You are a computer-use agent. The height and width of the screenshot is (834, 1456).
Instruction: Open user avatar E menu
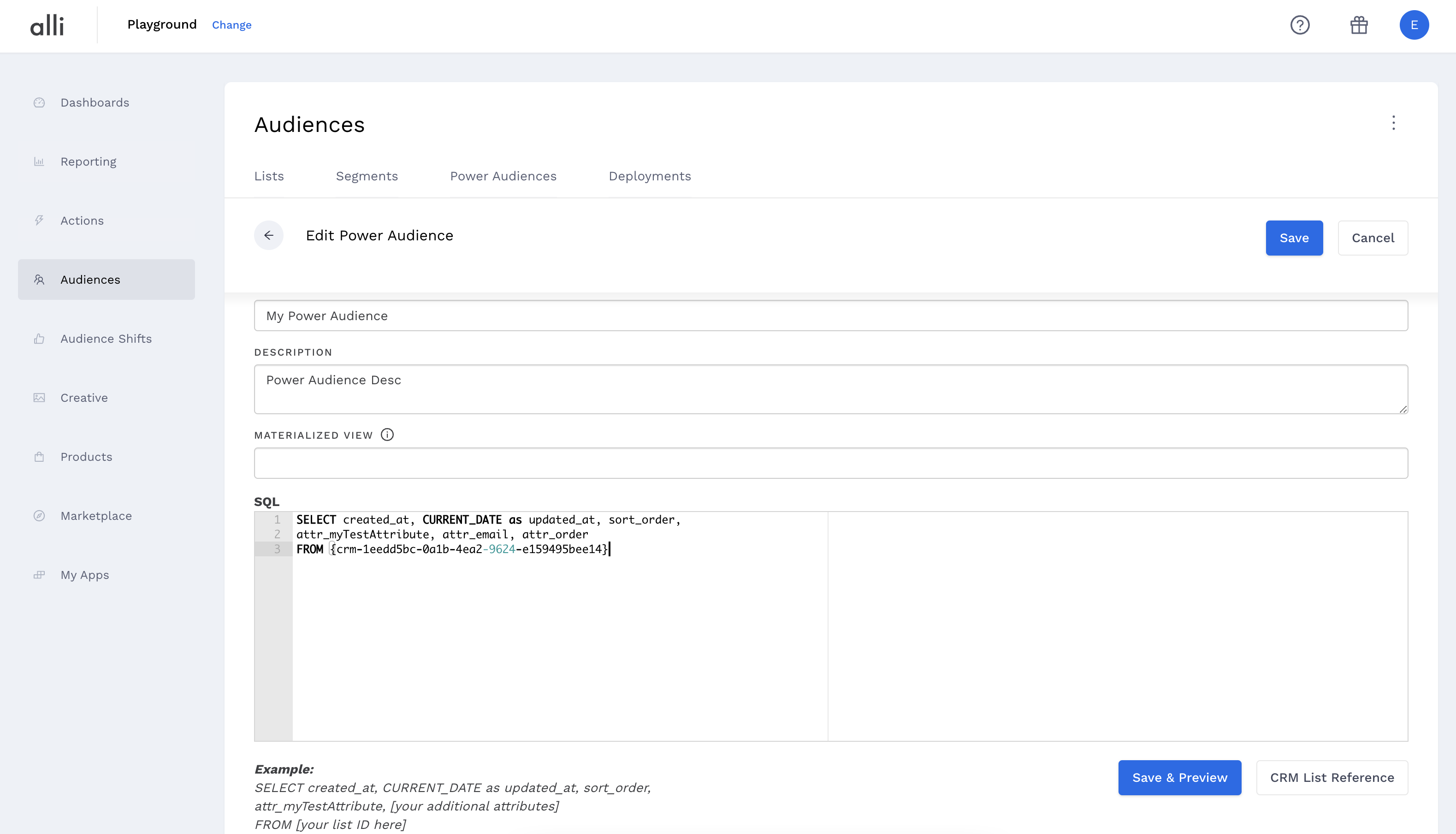(1414, 24)
